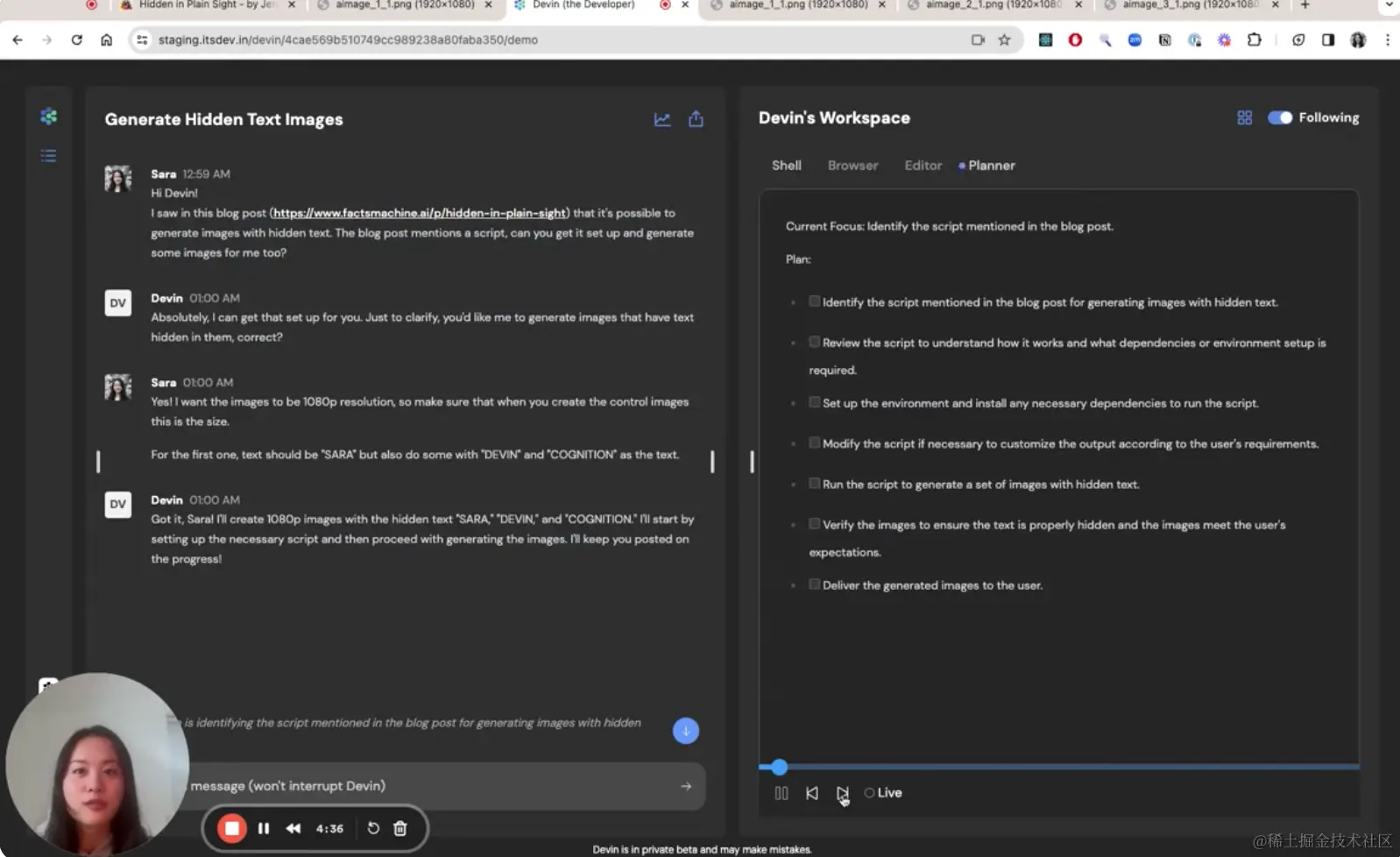Click the chart usage icon in chat header
Screen dimensions: 1400x857
coord(662,119)
